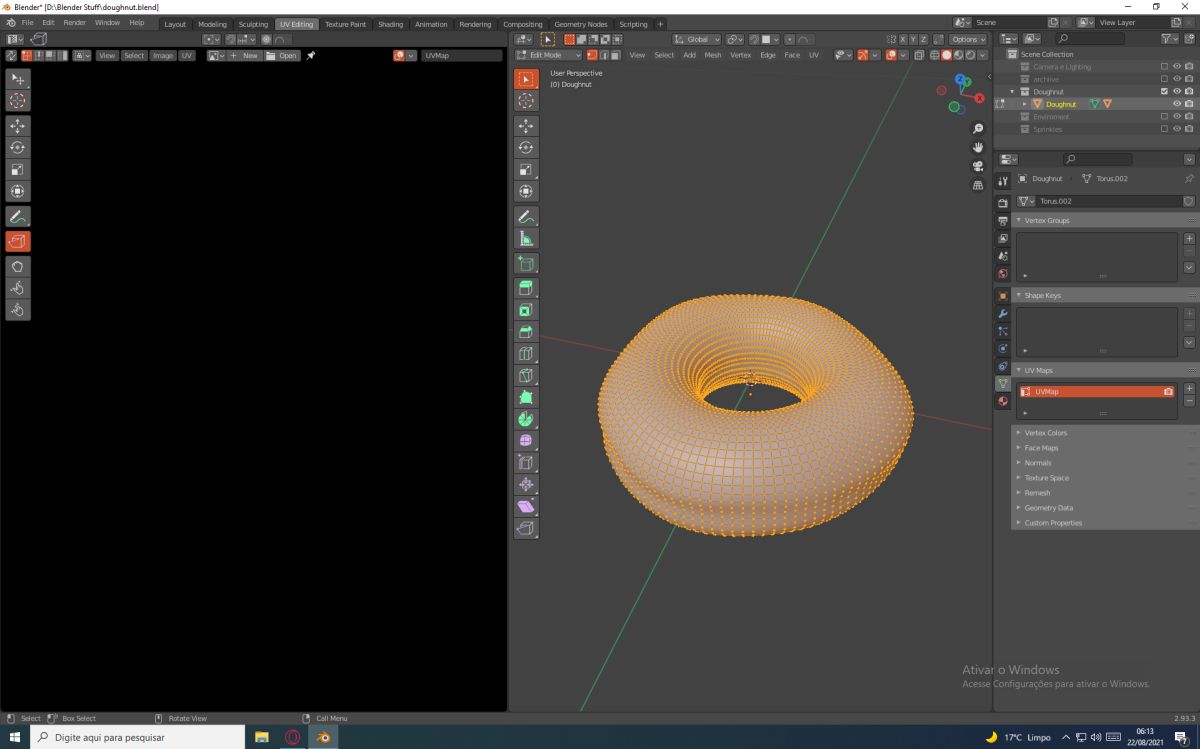
Task: Open the Edit Mode dropdown
Action: (548, 55)
